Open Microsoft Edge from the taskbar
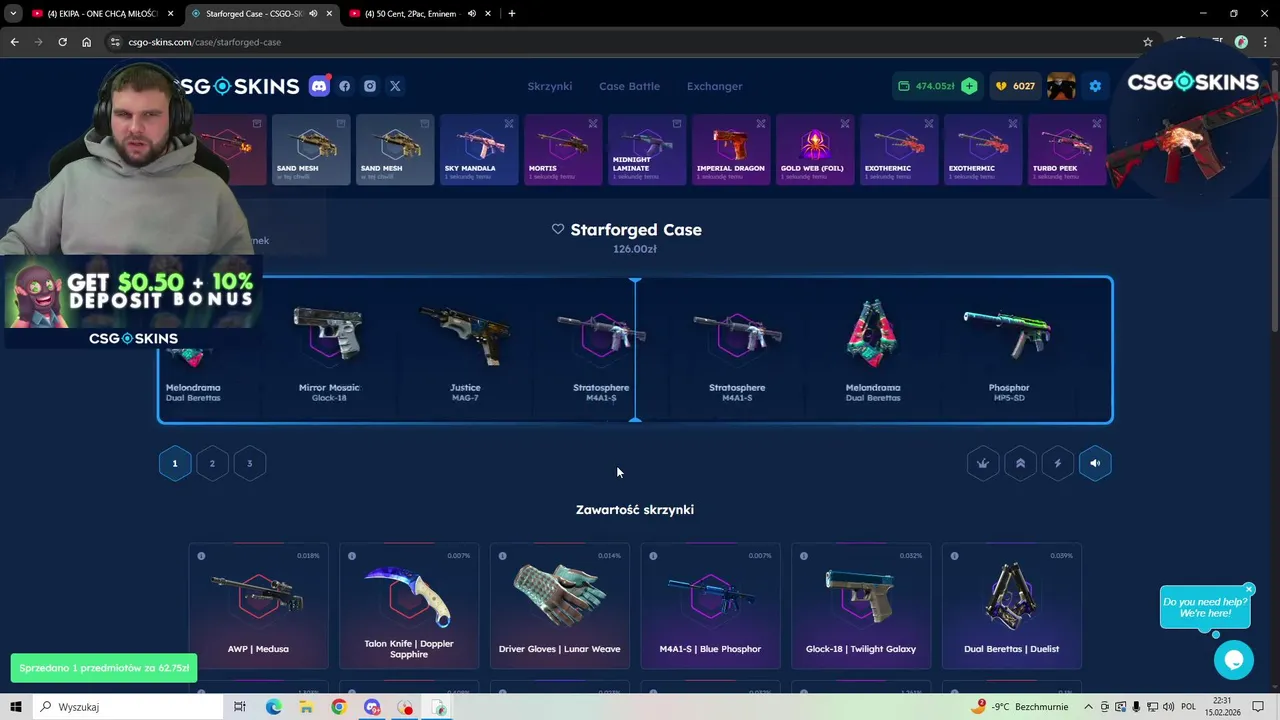The image size is (1280, 720). tap(273, 707)
